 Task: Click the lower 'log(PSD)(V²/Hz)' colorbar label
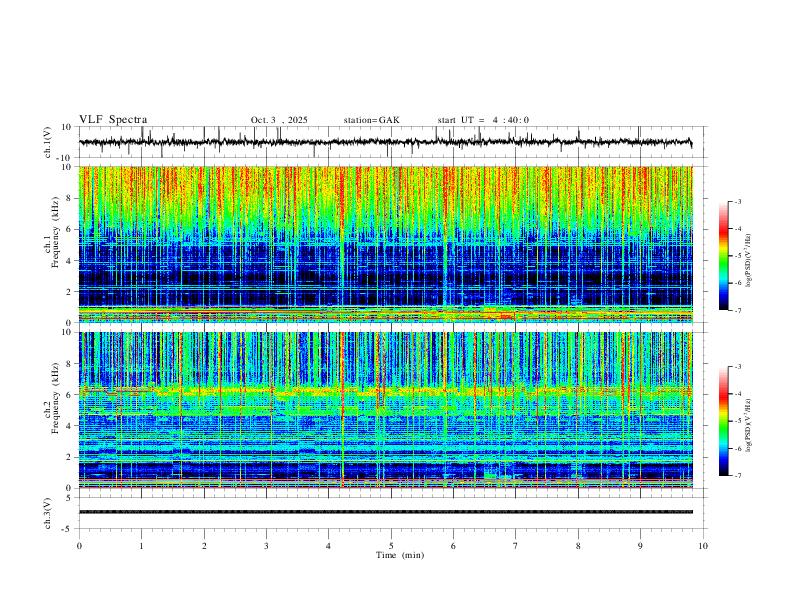coord(749,425)
